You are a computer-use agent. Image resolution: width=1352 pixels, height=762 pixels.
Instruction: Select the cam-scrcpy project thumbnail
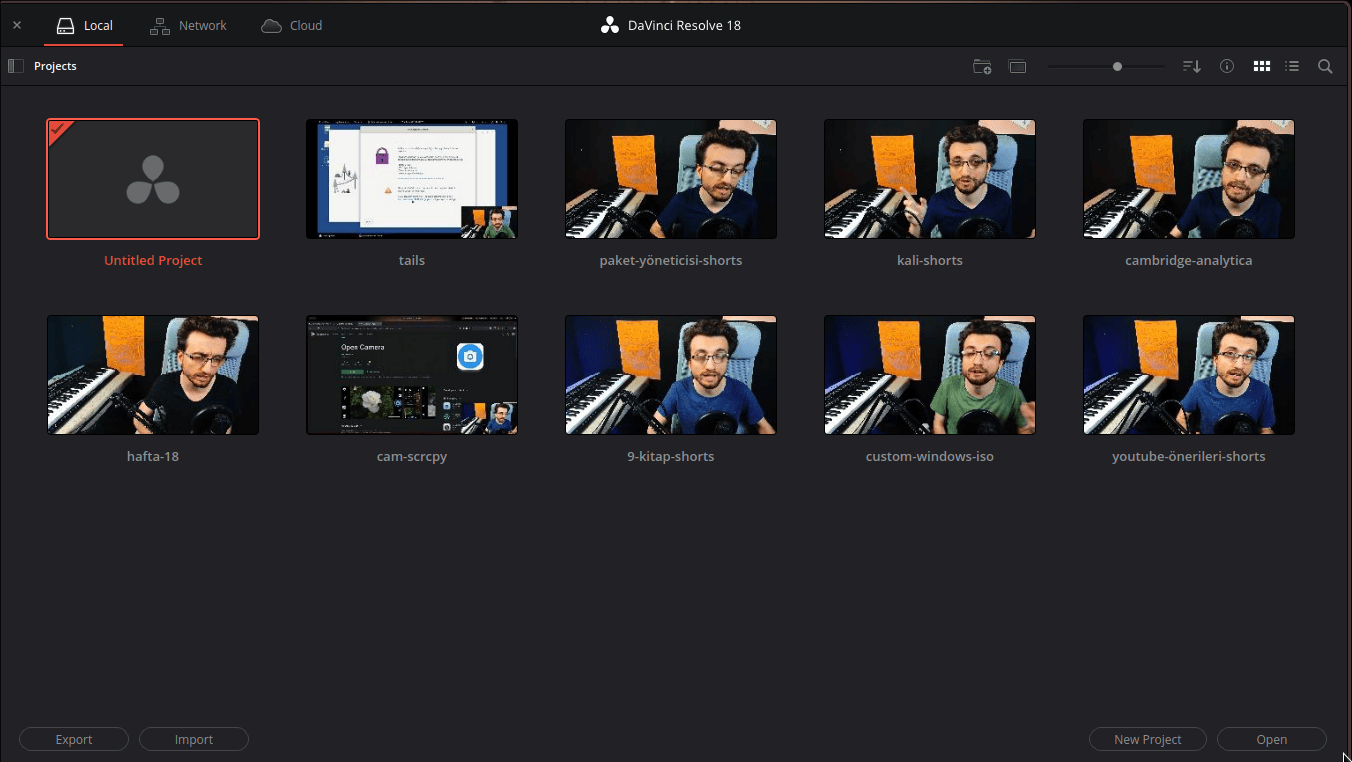[x=412, y=375]
